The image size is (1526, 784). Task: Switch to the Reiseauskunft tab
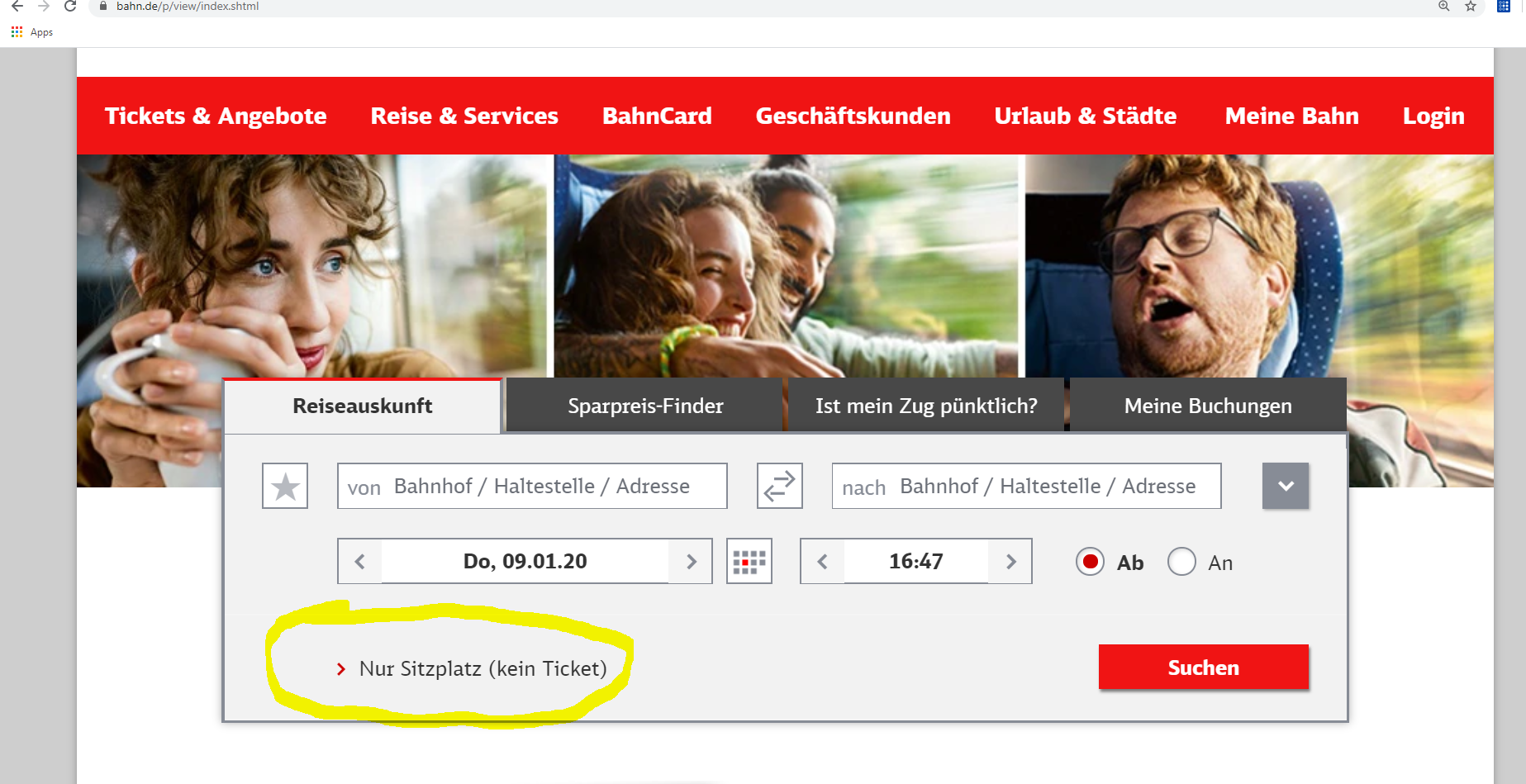pyautogui.click(x=362, y=406)
